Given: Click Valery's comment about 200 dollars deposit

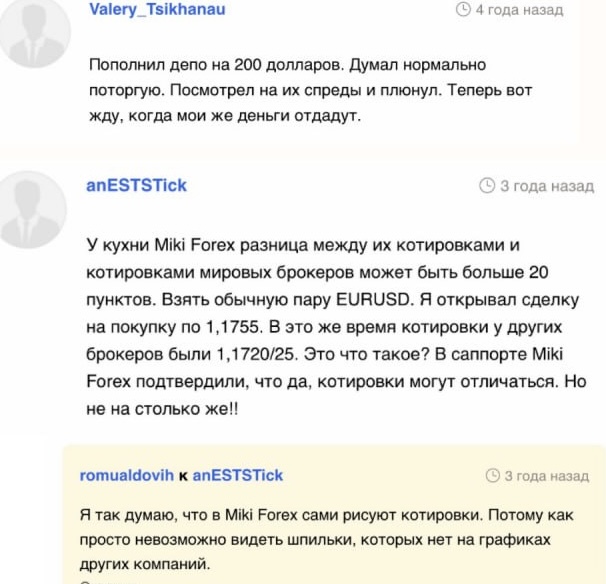Looking at the screenshot, I should coord(310,90).
